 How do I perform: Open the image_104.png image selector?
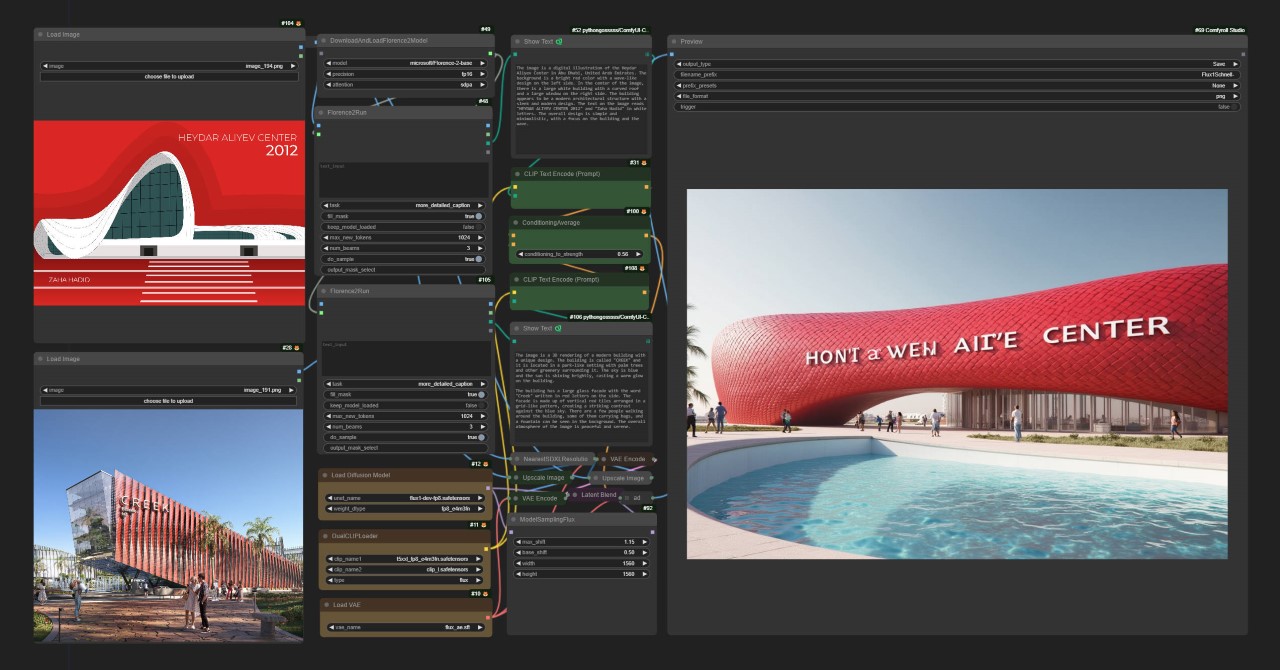point(169,66)
